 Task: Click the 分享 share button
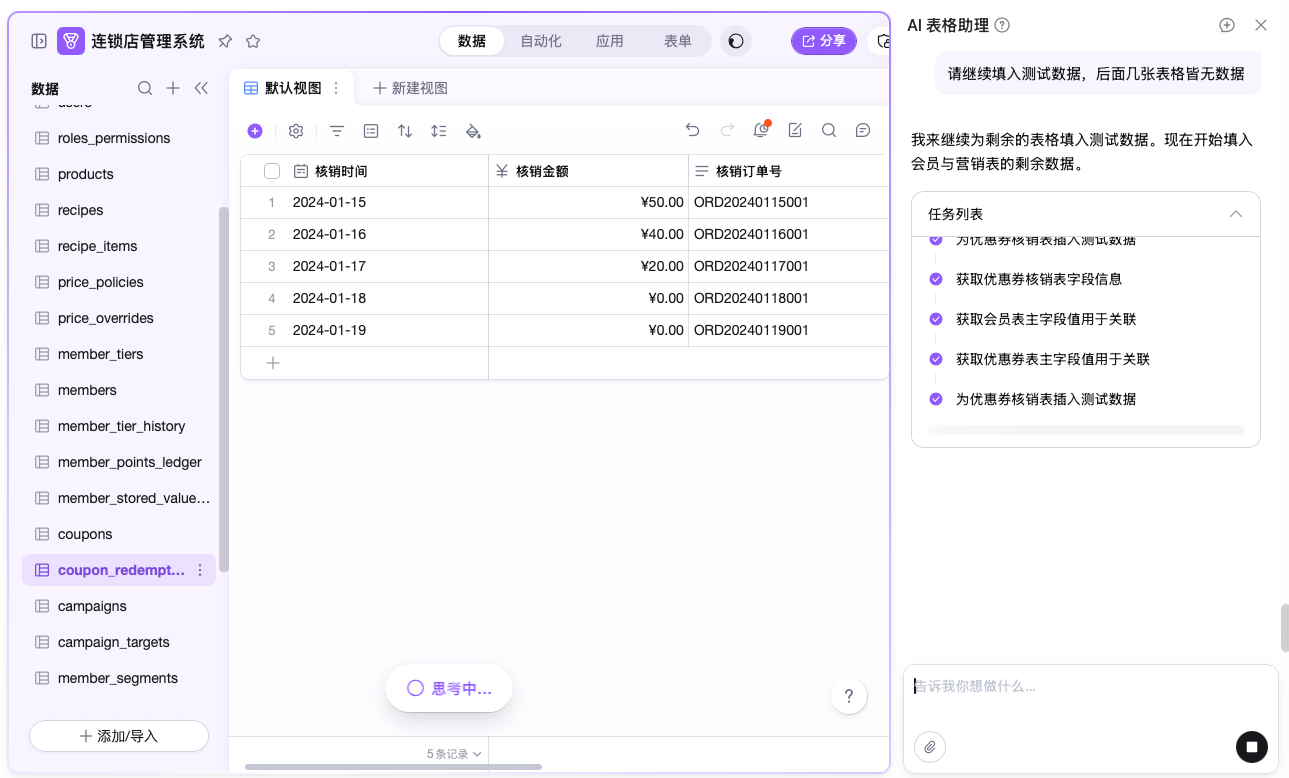[x=824, y=41]
